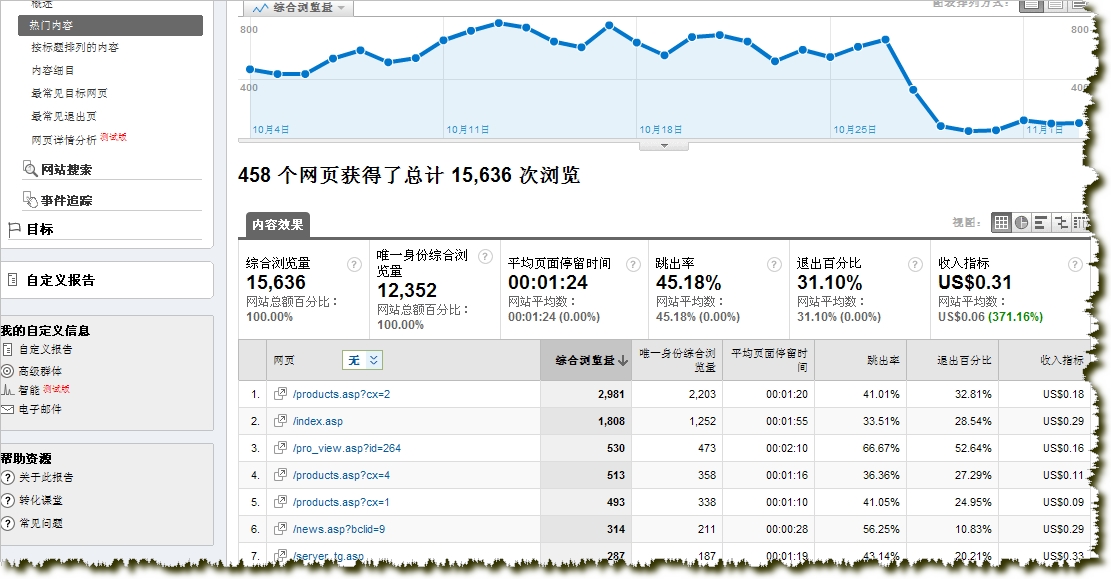
Task: Select the 内容效果 tab
Action: point(278,225)
